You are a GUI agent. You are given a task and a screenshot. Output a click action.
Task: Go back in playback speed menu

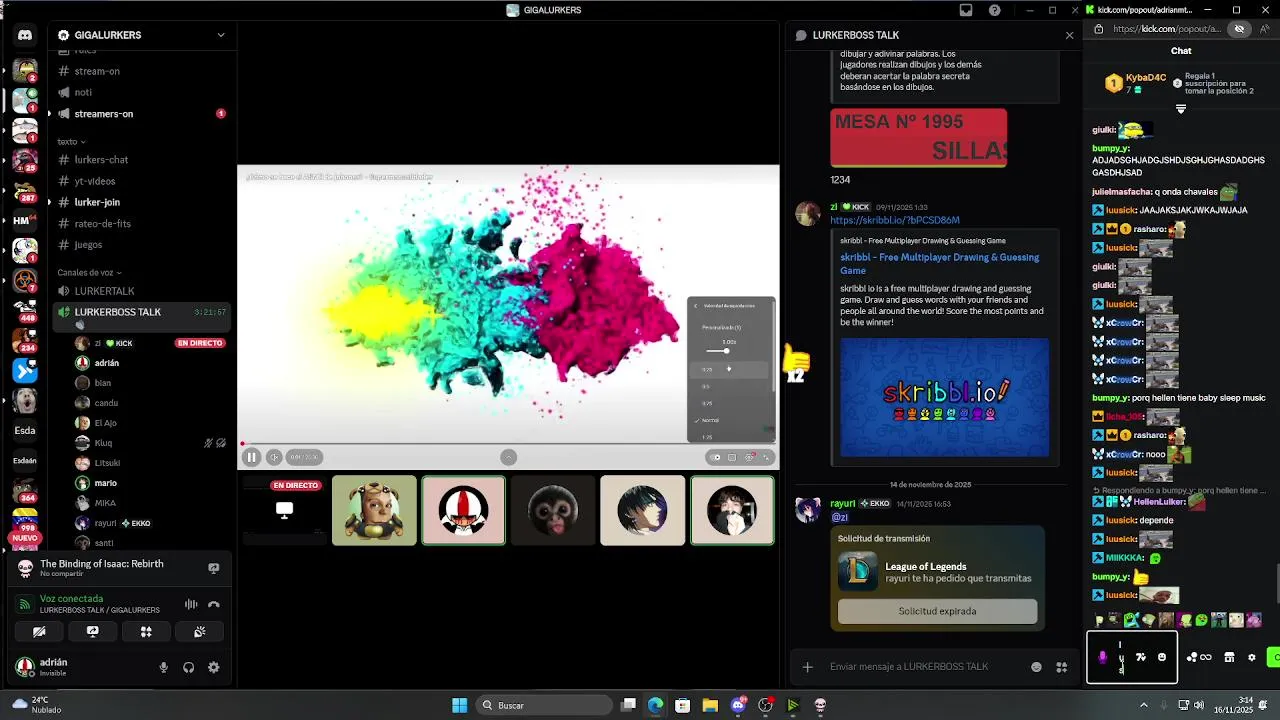click(x=696, y=306)
